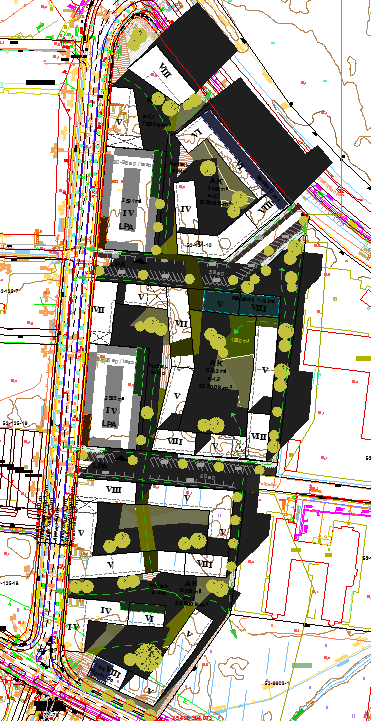Click the solid black bar at upper left
Viewport: 371px width, 721px height.
coord(40,82)
